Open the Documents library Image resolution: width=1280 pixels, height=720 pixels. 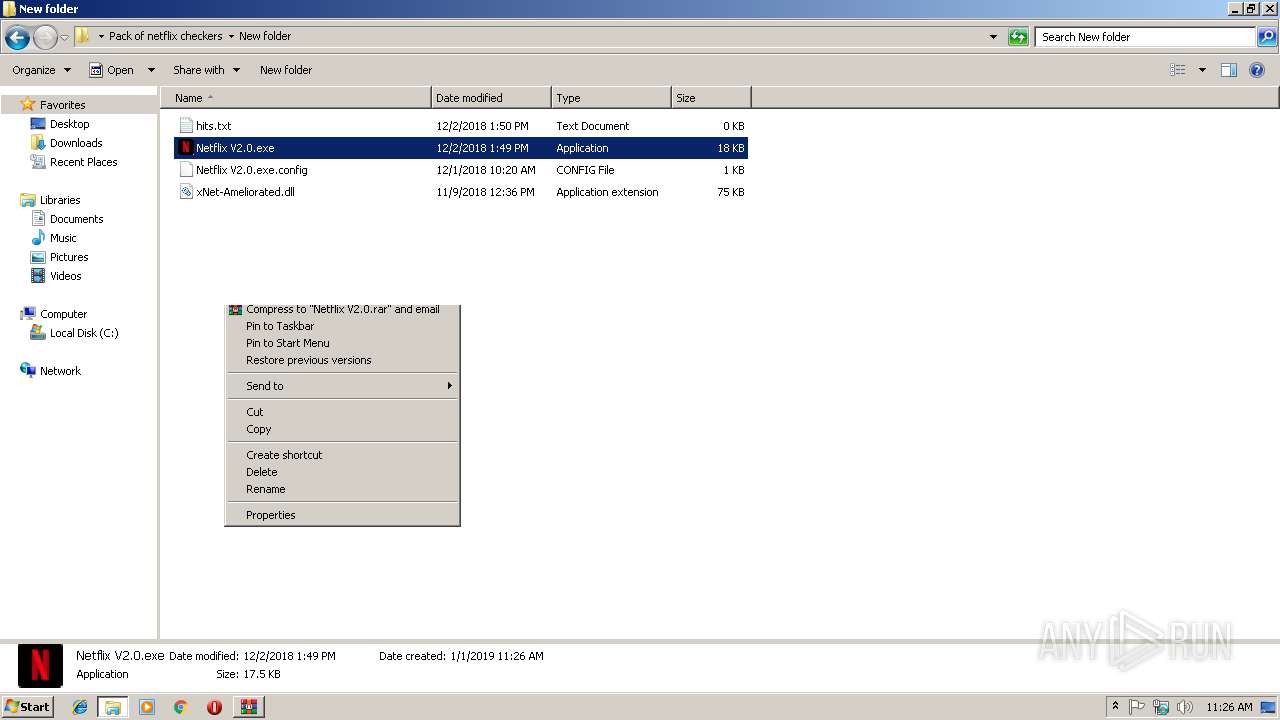(76, 219)
